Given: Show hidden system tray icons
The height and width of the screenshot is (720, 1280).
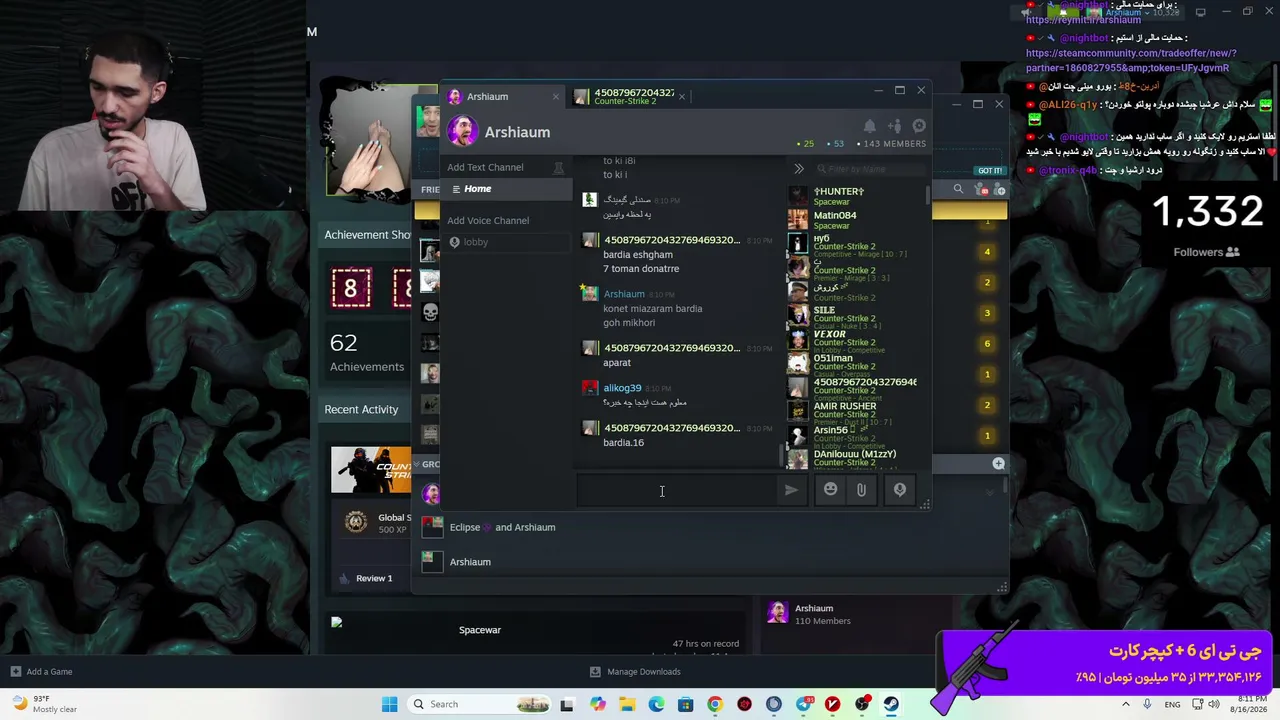Looking at the screenshot, I should pyautogui.click(x=1126, y=704).
